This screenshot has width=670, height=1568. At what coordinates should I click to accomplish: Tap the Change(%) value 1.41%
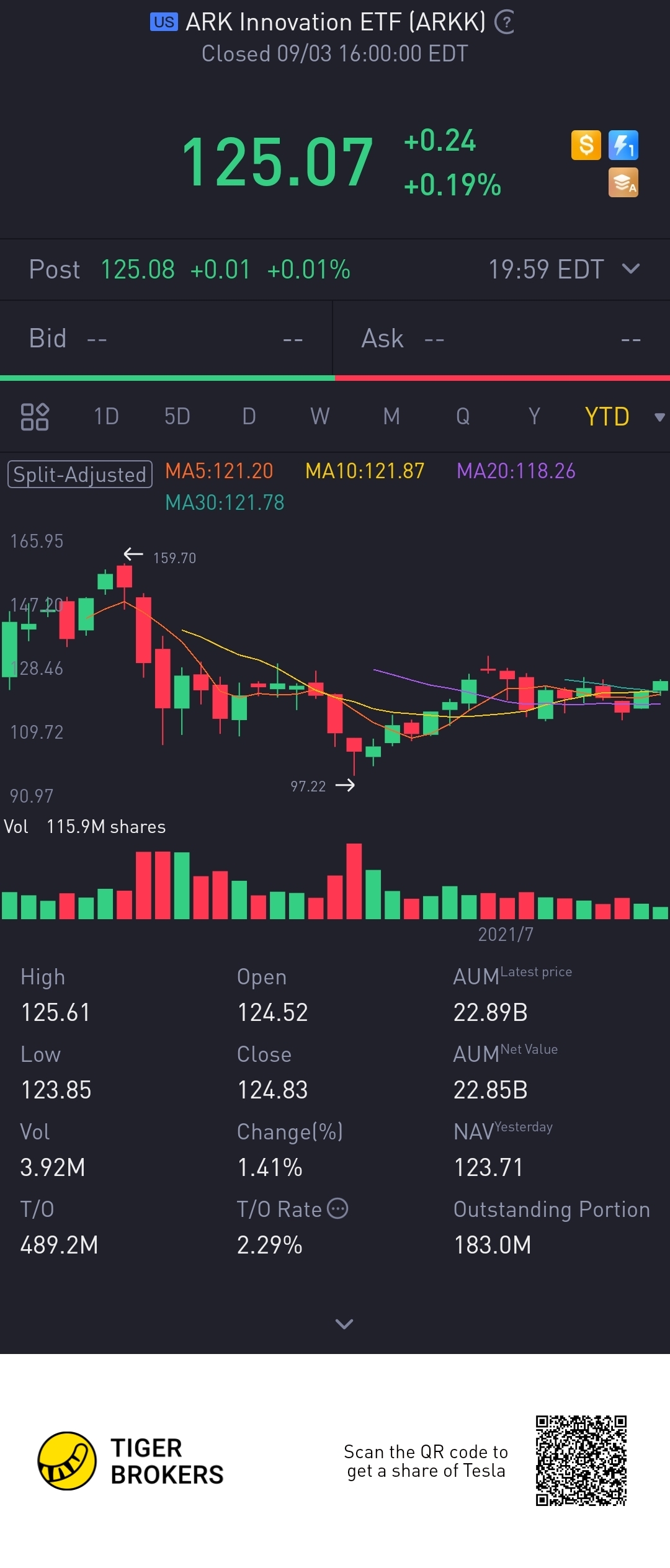point(270,1167)
